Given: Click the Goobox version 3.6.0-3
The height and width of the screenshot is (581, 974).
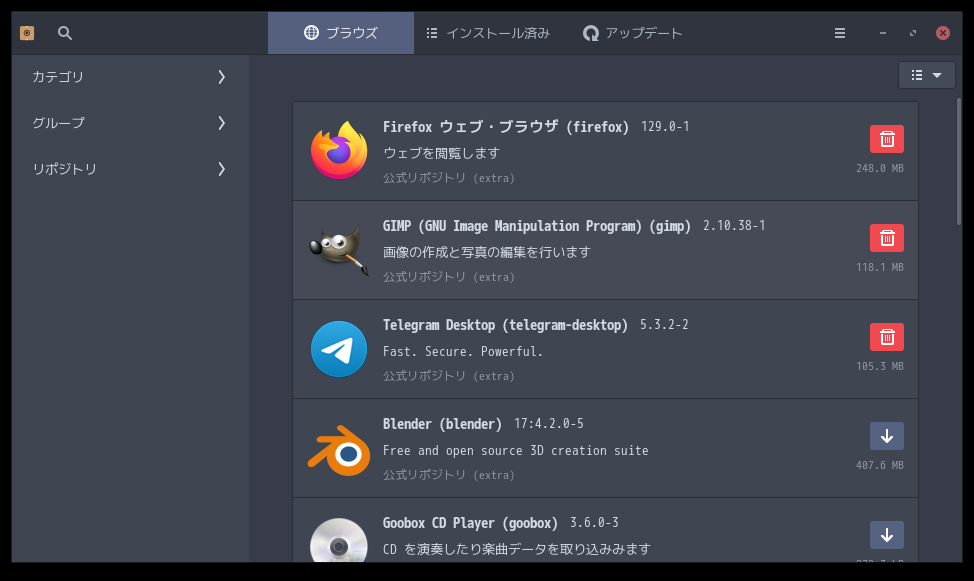Looking at the screenshot, I should coord(594,523).
